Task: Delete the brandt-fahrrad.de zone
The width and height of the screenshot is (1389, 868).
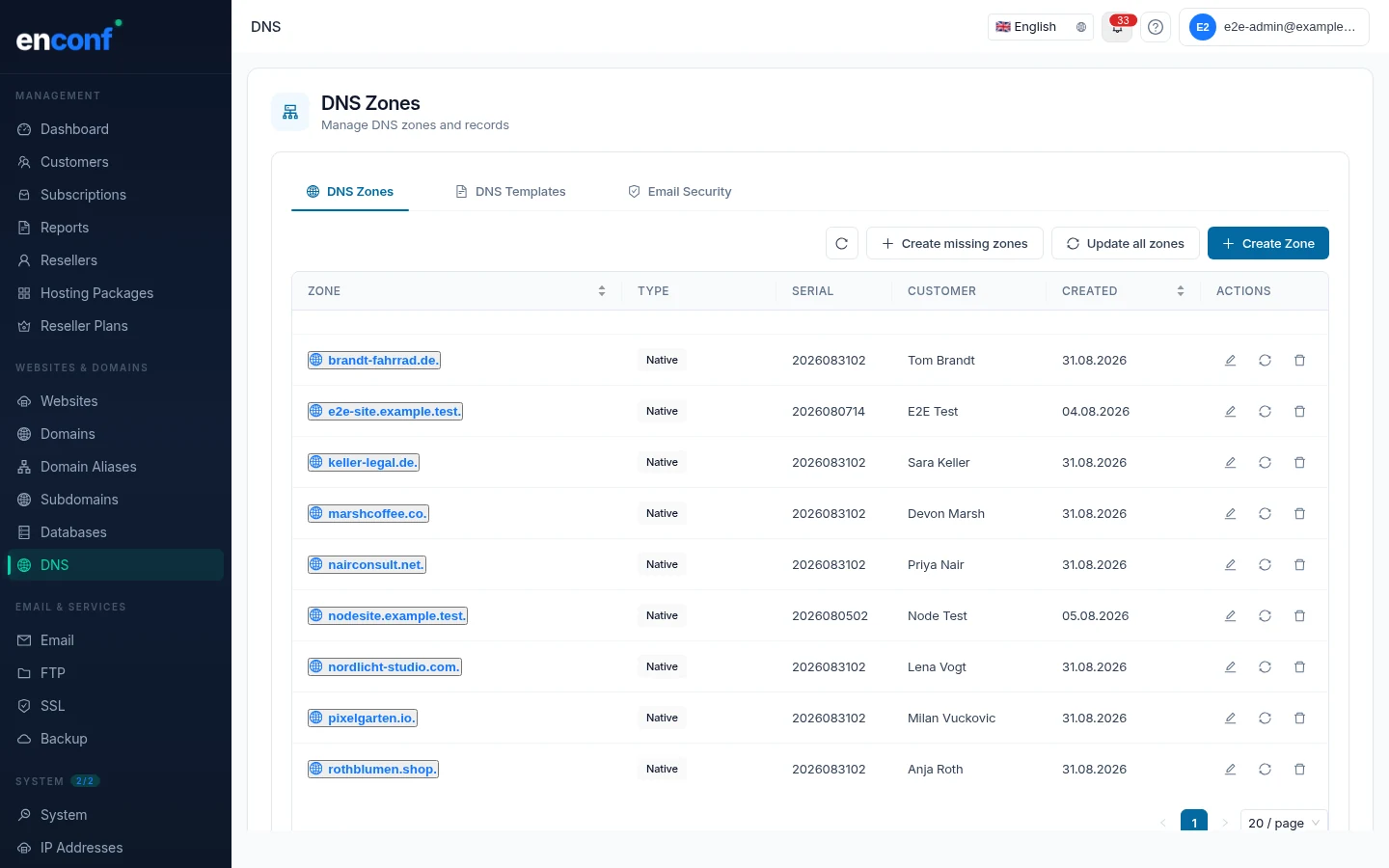Action: [x=1299, y=360]
